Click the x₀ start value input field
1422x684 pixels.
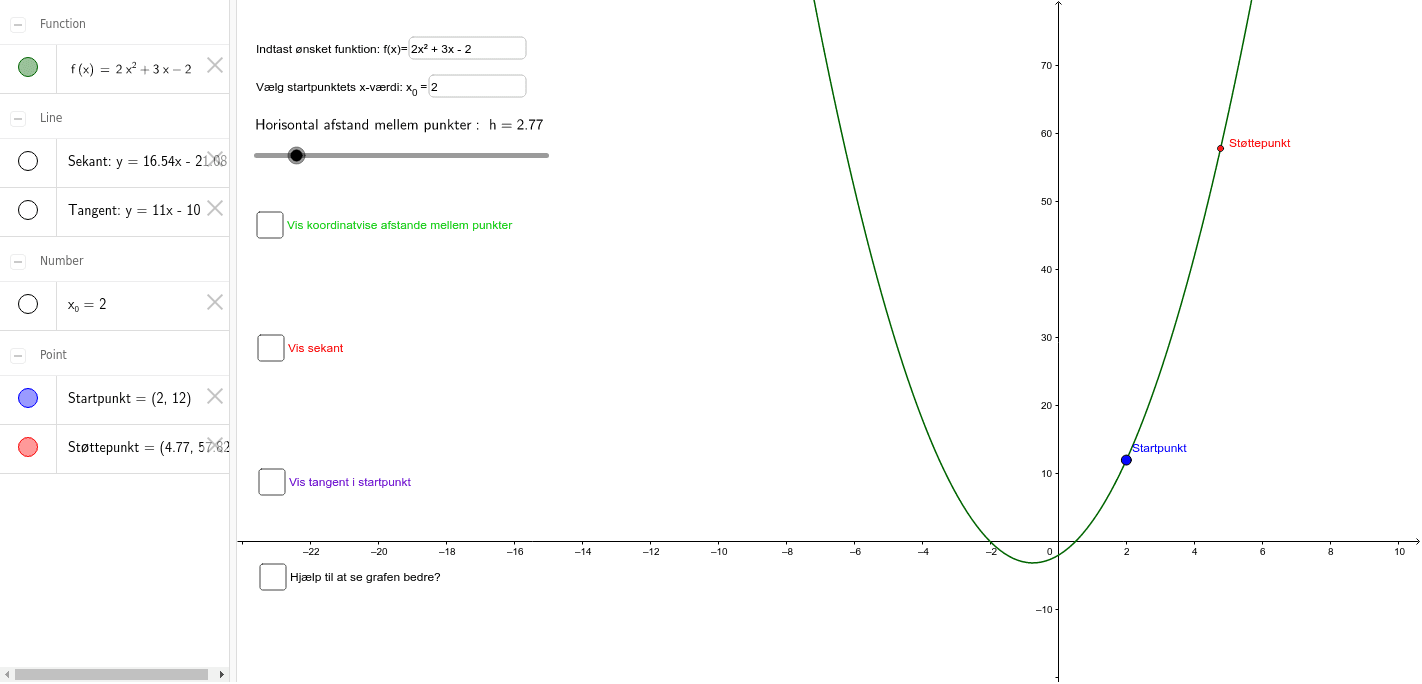[477, 86]
